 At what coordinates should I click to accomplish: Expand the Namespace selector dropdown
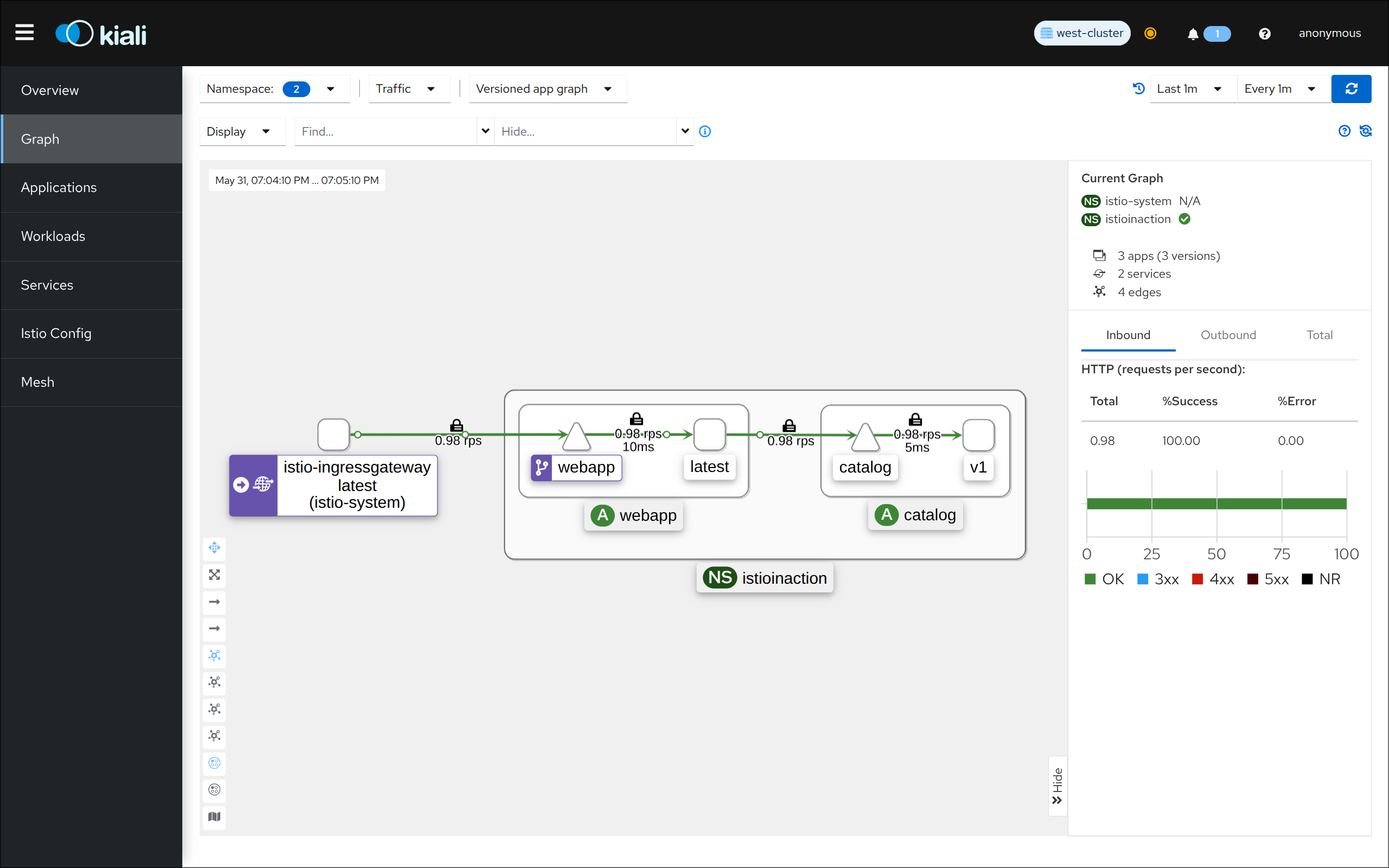click(x=275, y=89)
